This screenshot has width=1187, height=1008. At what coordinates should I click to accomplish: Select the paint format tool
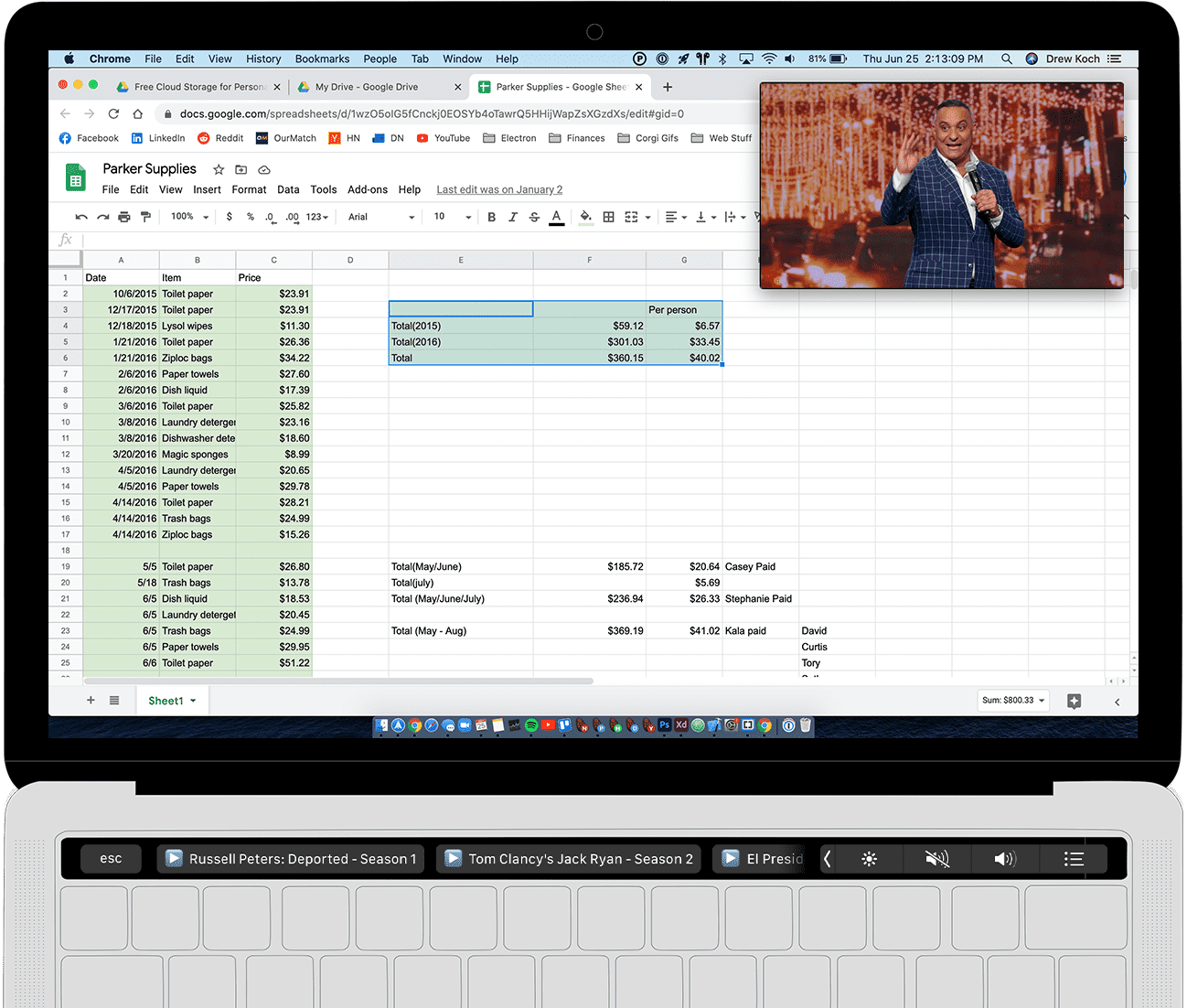tap(145, 217)
